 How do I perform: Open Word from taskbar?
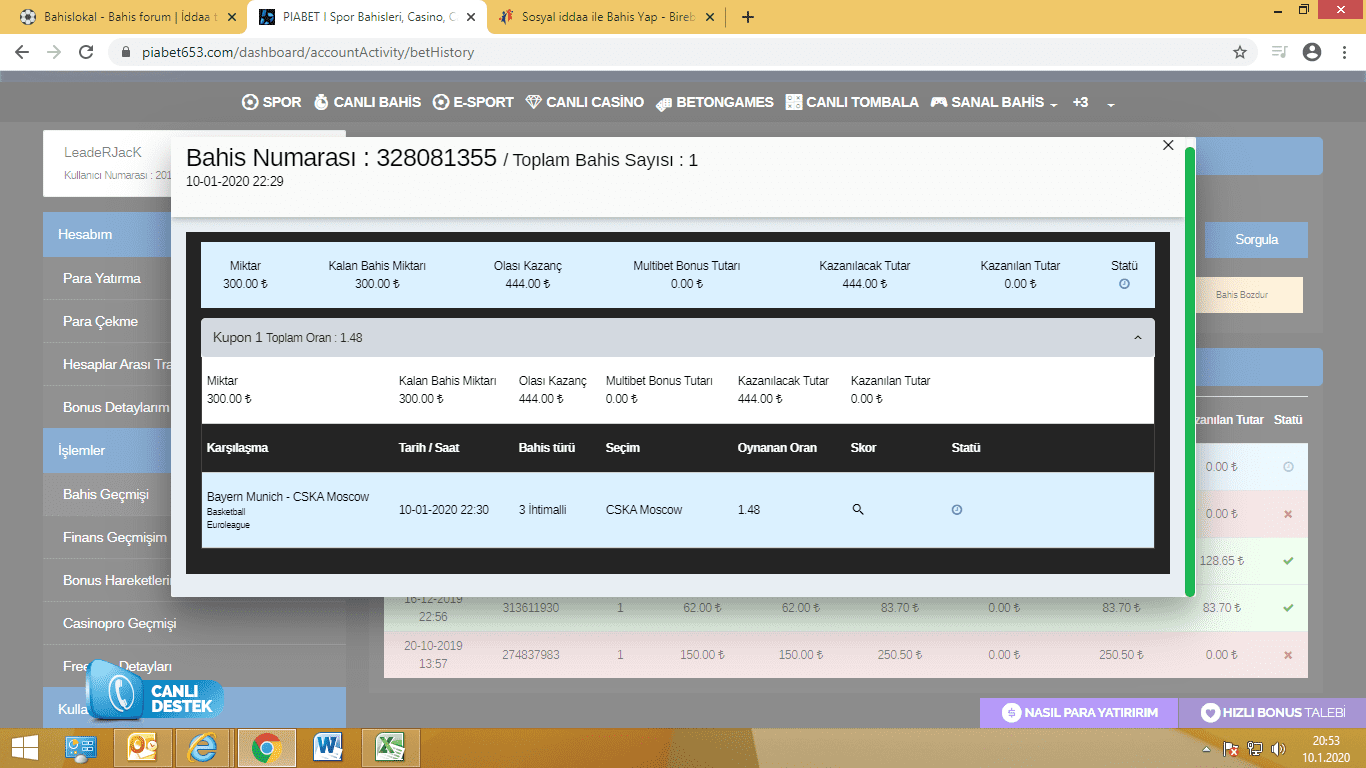click(328, 748)
